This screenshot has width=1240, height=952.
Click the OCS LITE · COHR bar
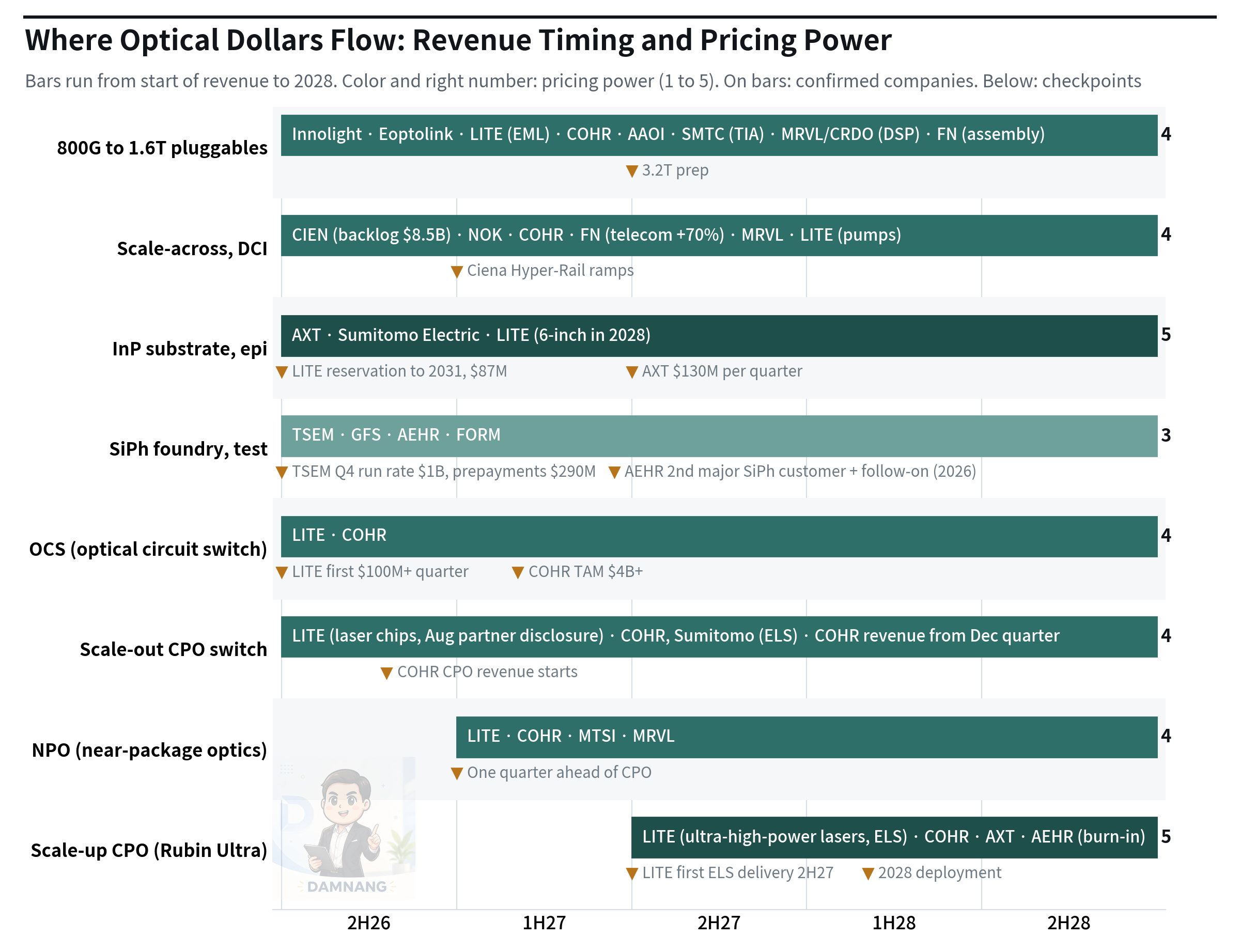point(719,536)
